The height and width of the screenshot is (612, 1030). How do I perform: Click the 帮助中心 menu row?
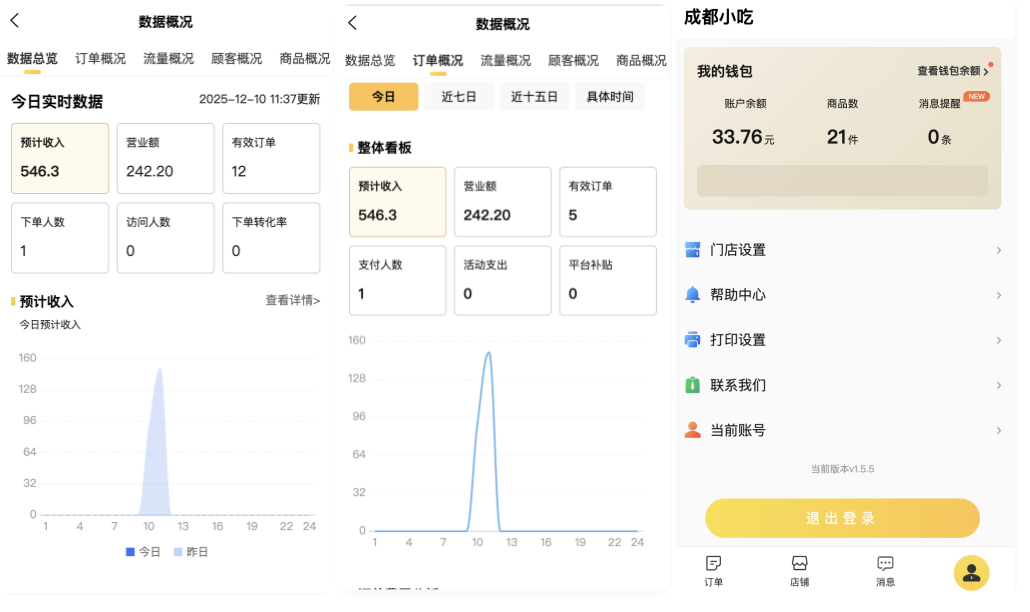point(843,295)
